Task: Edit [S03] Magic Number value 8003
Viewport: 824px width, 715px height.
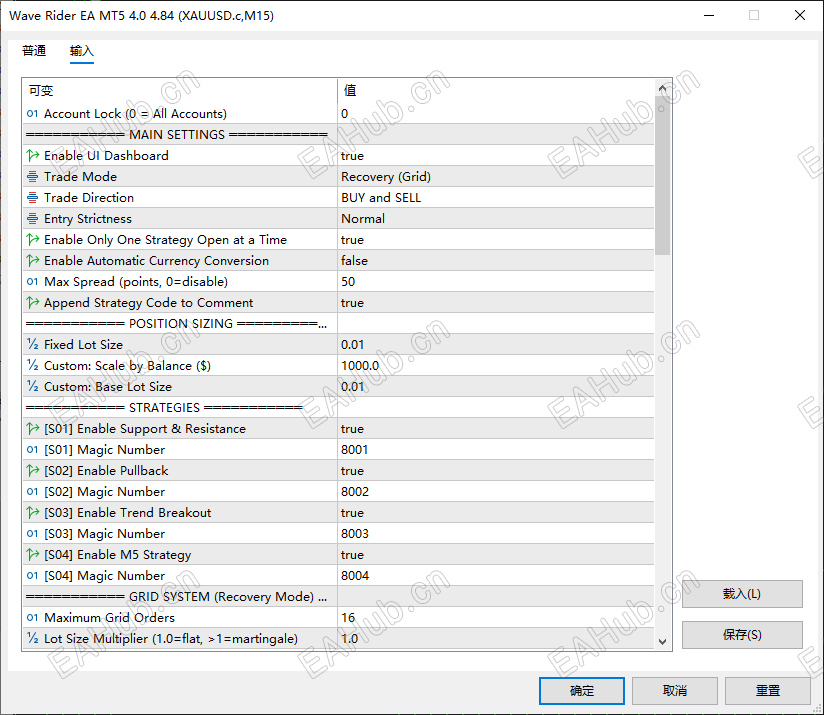Action: click(496, 534)
